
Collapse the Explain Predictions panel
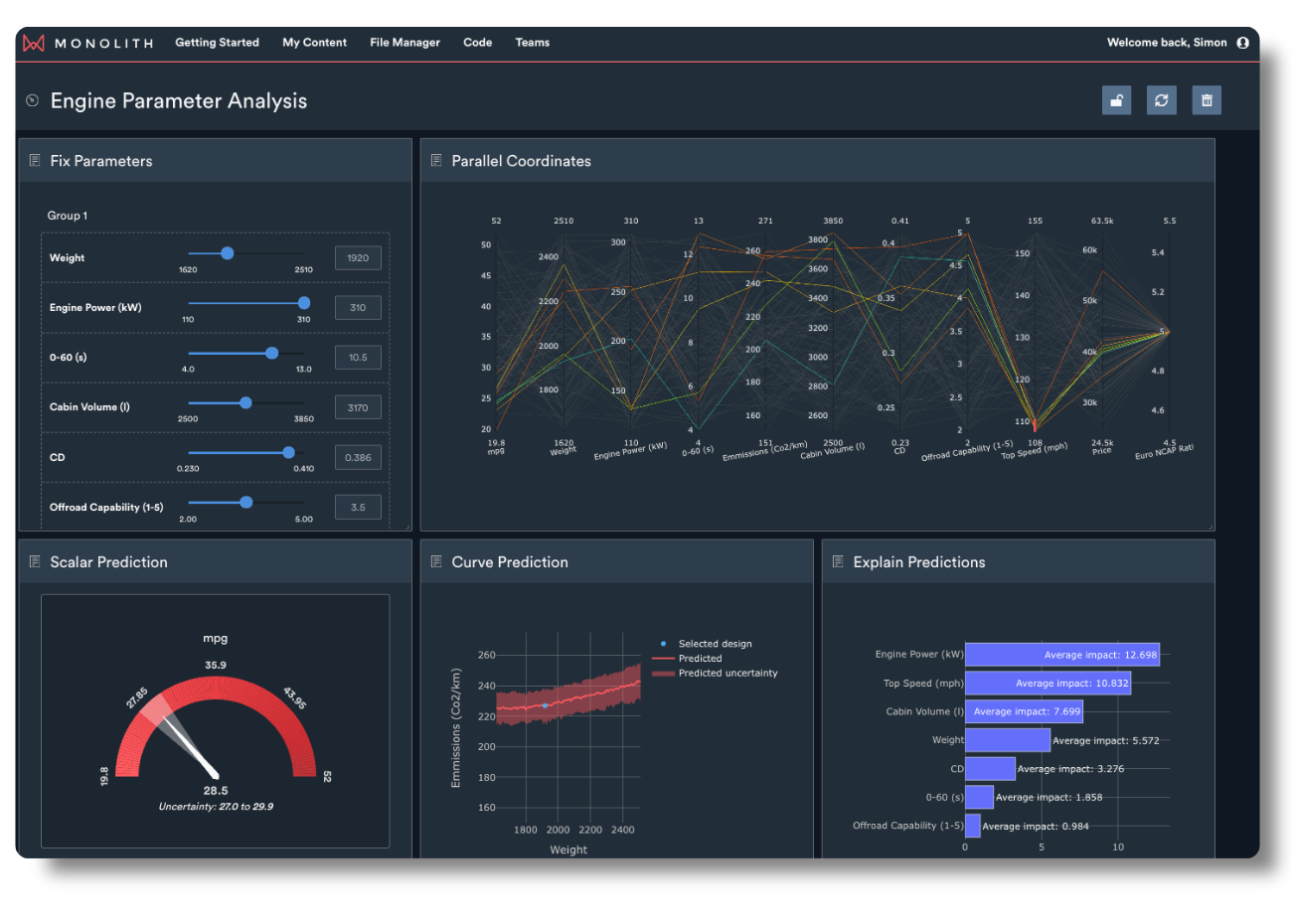839,561
